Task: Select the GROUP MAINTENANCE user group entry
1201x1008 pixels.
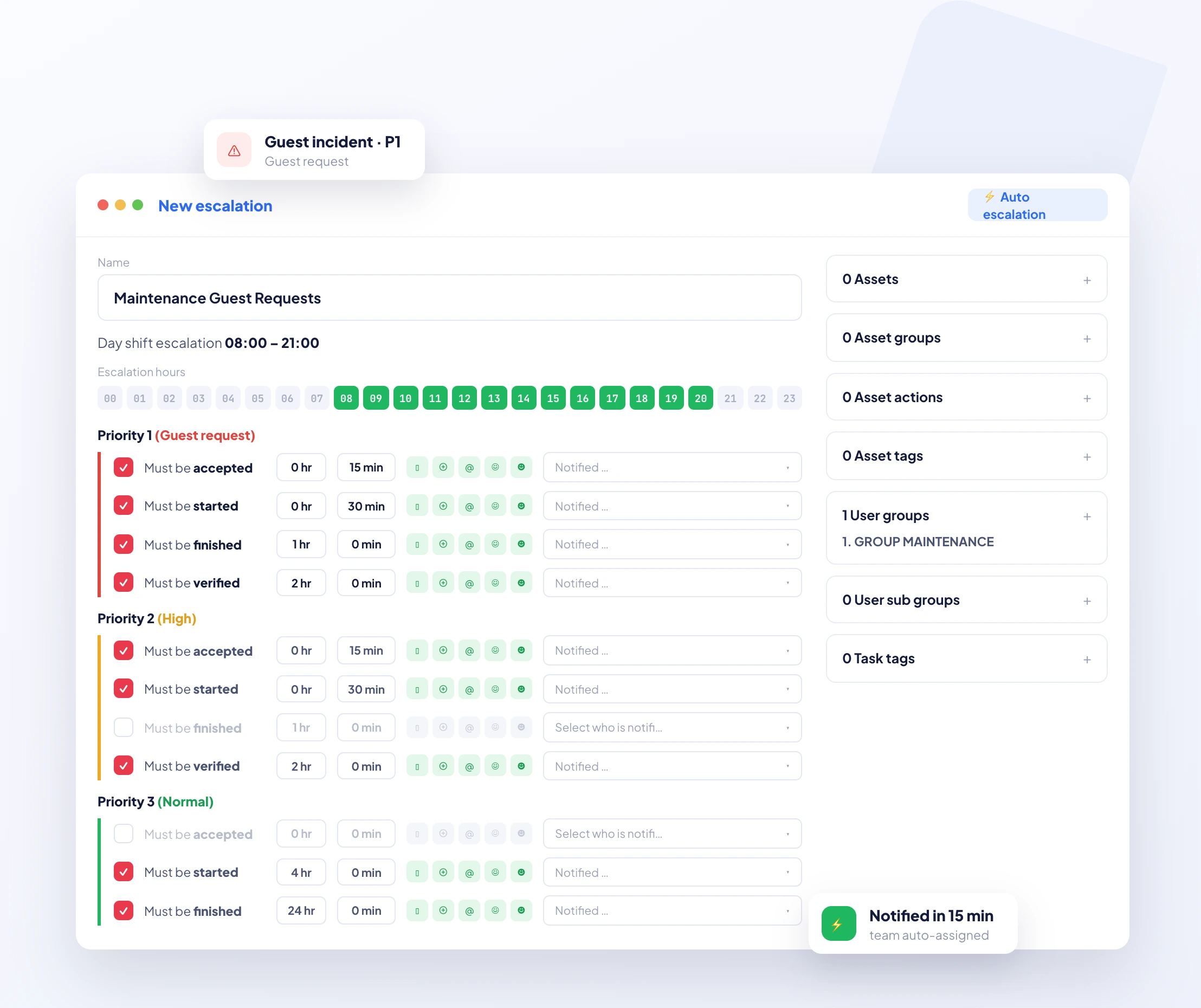Action: (918, 541)
